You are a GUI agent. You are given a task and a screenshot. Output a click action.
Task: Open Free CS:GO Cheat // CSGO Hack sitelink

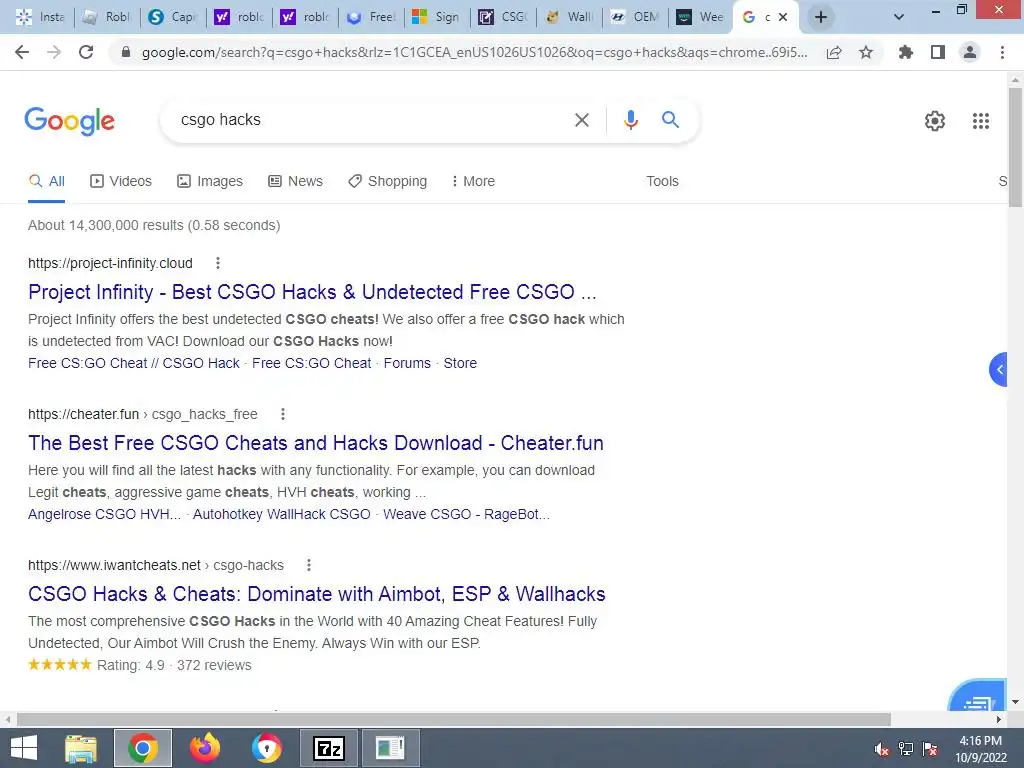click(134, 363)
